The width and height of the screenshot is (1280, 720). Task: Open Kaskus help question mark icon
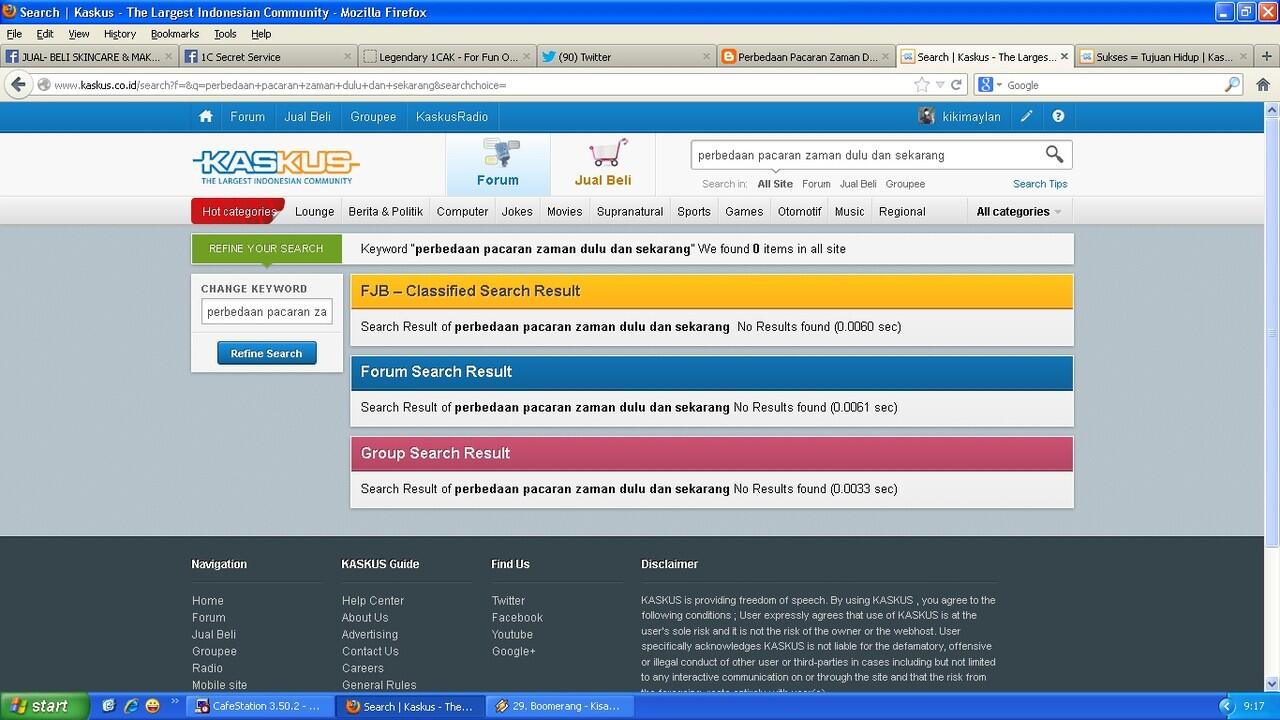click(1058, 116)
